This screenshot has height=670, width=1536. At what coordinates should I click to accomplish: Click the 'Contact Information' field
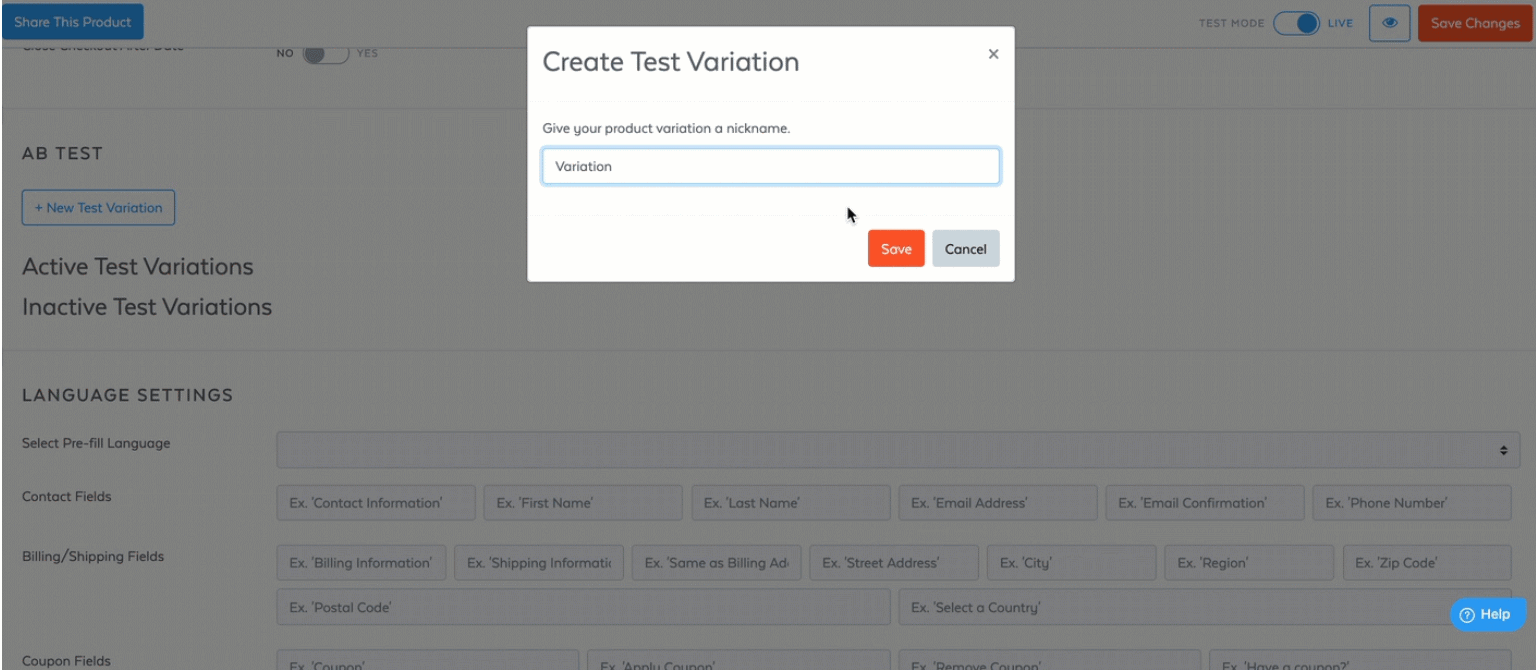coord(375,503)
